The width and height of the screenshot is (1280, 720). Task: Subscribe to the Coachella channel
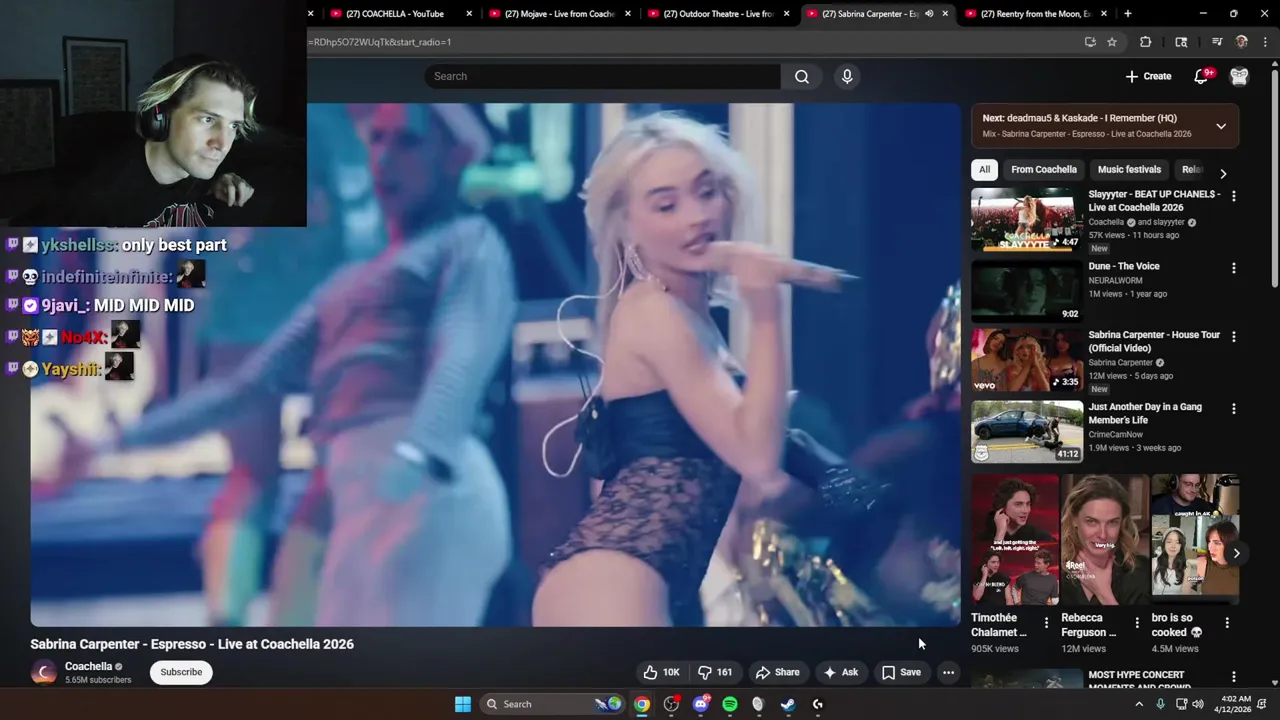point(181,672)
